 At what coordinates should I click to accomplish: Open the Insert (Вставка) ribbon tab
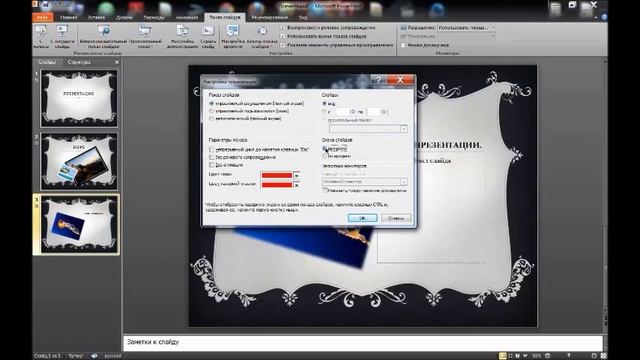coord(97,18)
